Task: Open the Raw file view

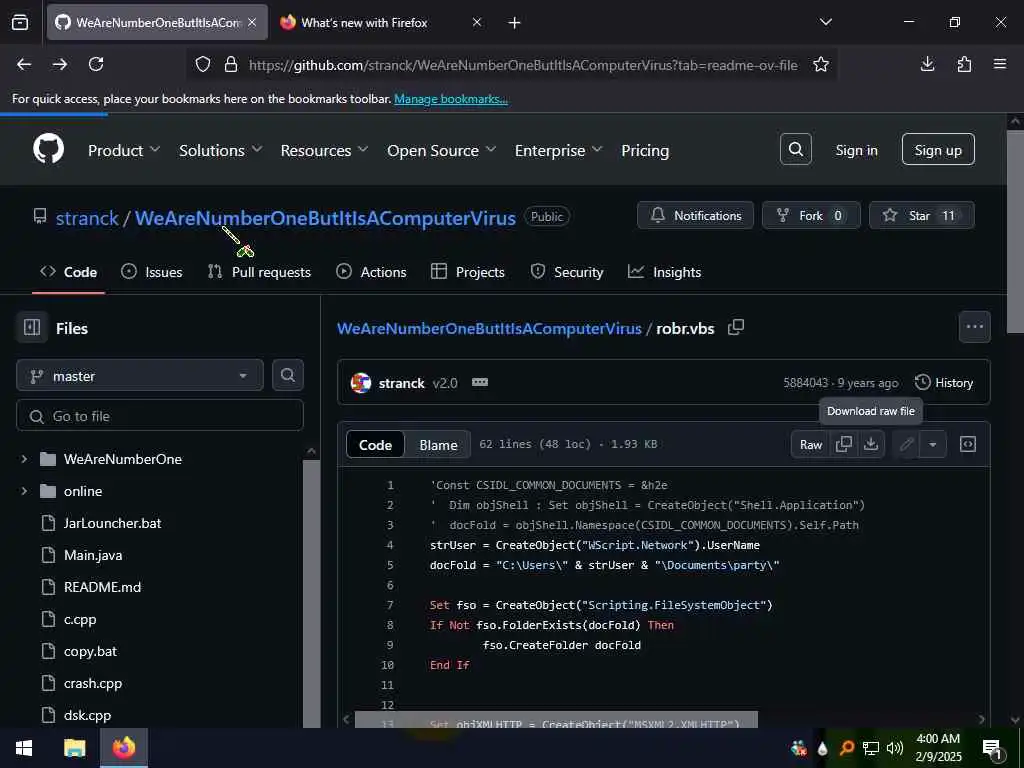Action: [810, 444]
